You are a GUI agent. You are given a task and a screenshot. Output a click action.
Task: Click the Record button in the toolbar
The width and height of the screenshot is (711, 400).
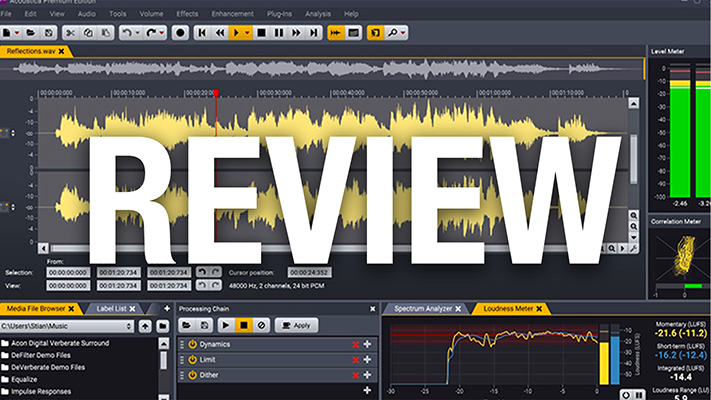click(180, 32)
